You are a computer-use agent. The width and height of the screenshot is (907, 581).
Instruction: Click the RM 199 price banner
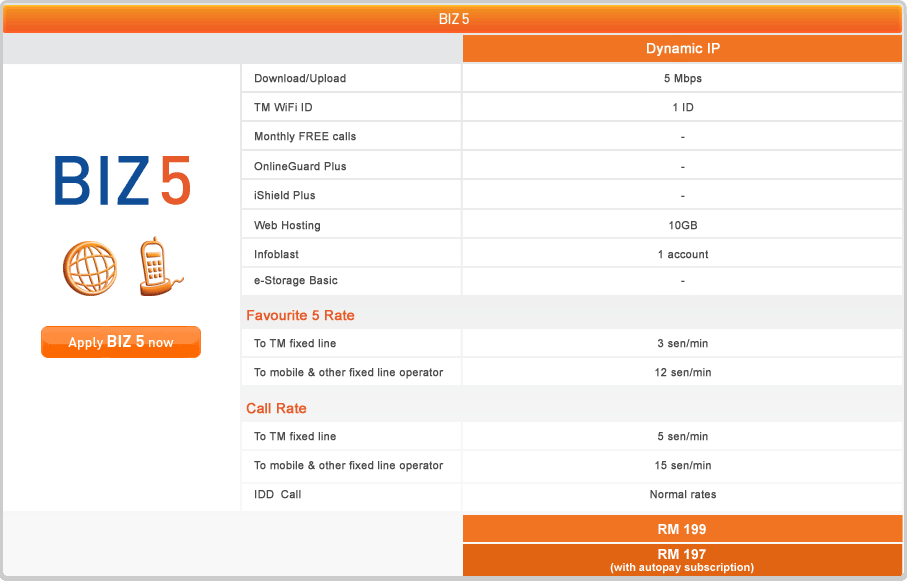pyautogui.click(x=682, y=529)
